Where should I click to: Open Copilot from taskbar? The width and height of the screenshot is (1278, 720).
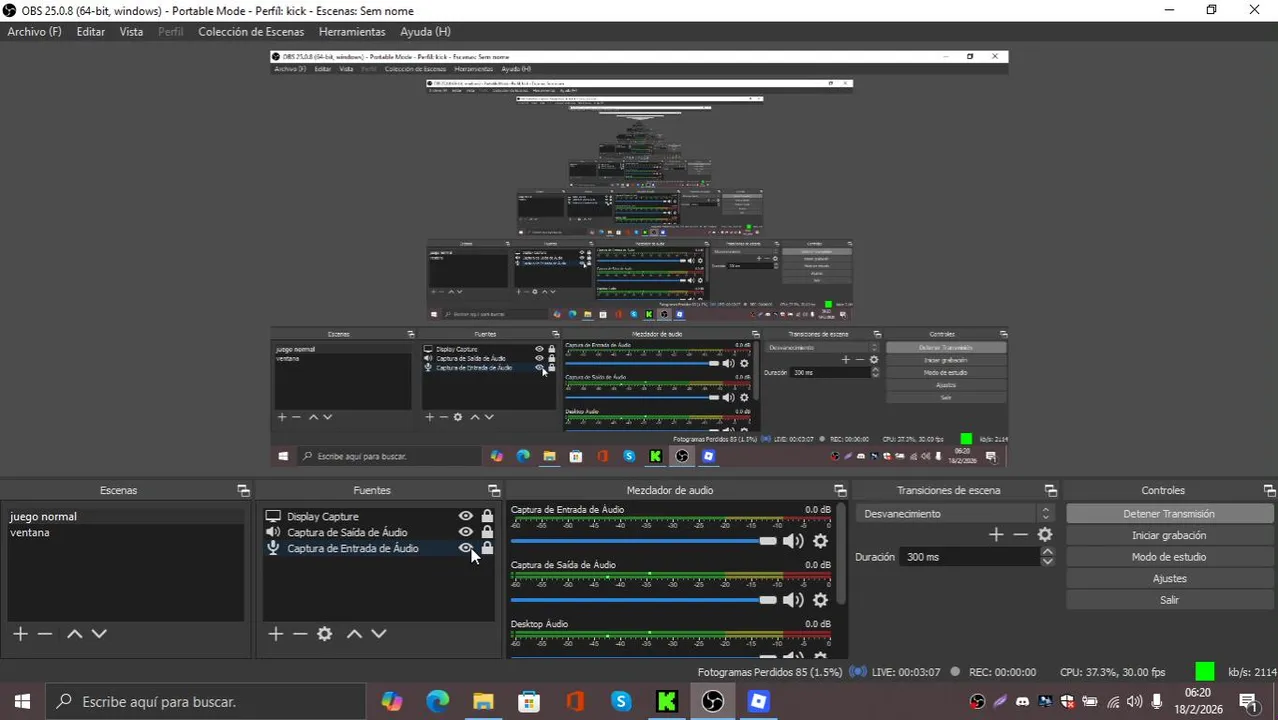[x=392, y=702]
